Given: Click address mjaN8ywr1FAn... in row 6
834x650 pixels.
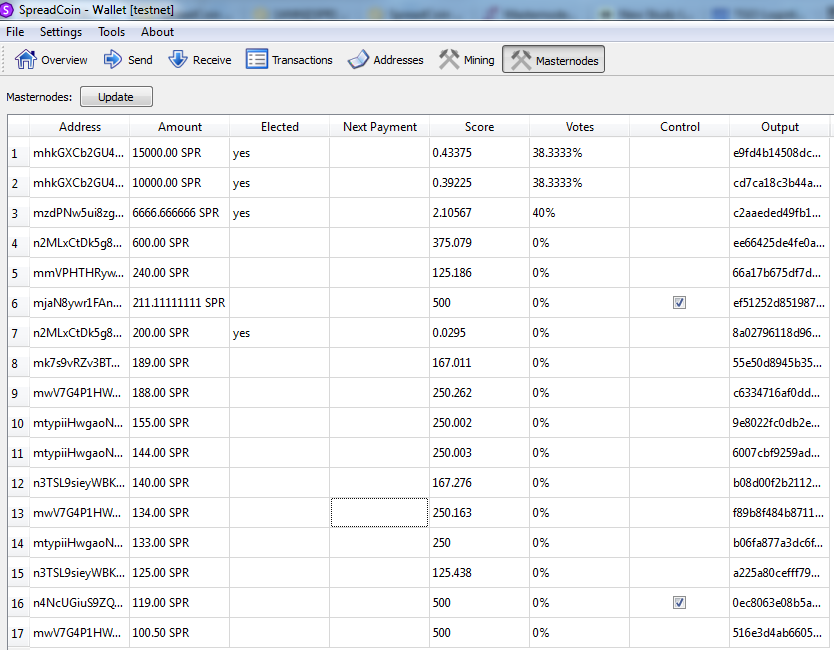Looking at the screenshot, I should point(80,303).
